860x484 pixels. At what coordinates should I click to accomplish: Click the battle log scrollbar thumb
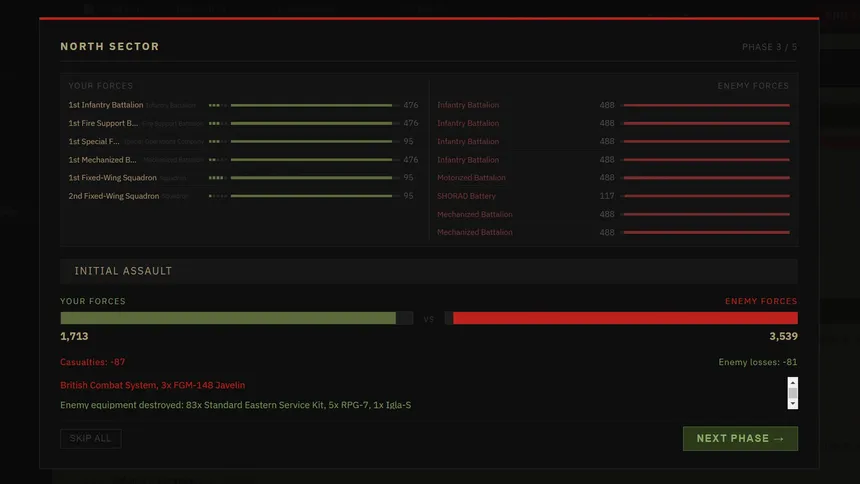pos(793,393)
